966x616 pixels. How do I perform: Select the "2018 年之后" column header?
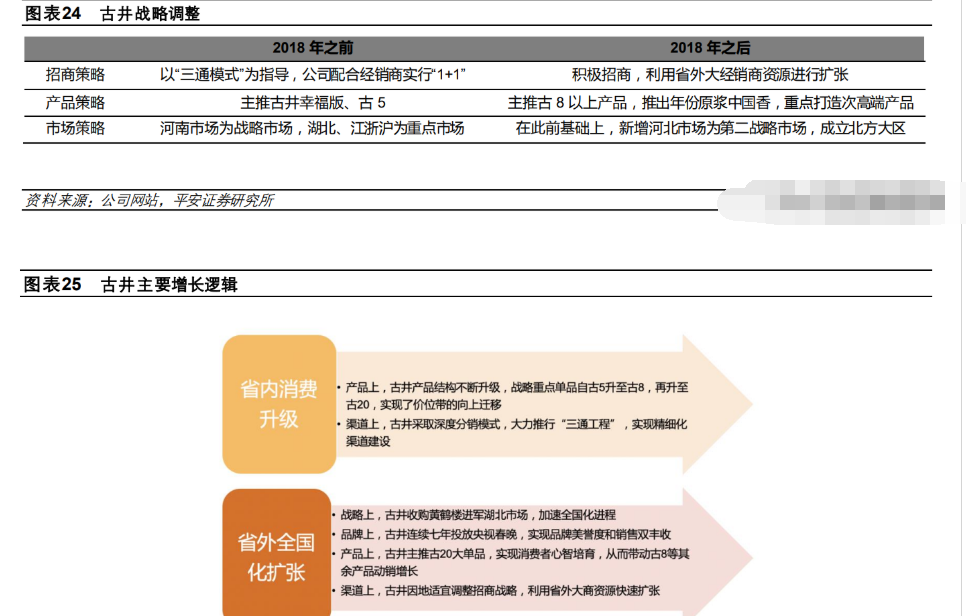[x=710, y=48]
